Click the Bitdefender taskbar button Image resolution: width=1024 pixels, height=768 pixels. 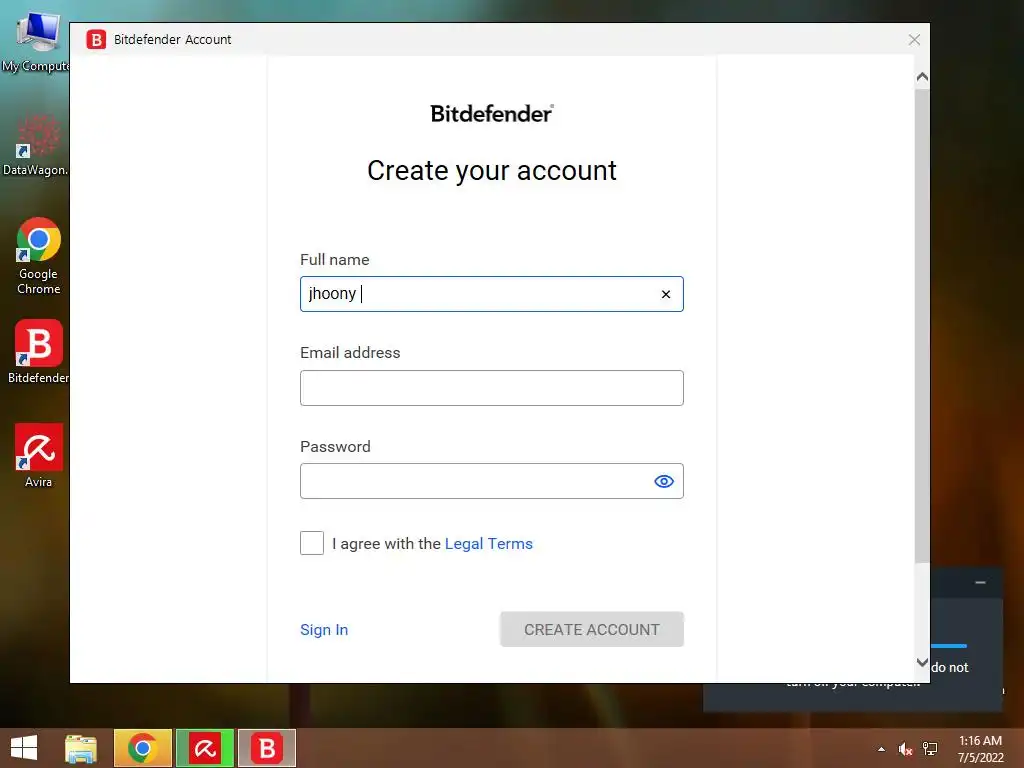coord(267,748)
